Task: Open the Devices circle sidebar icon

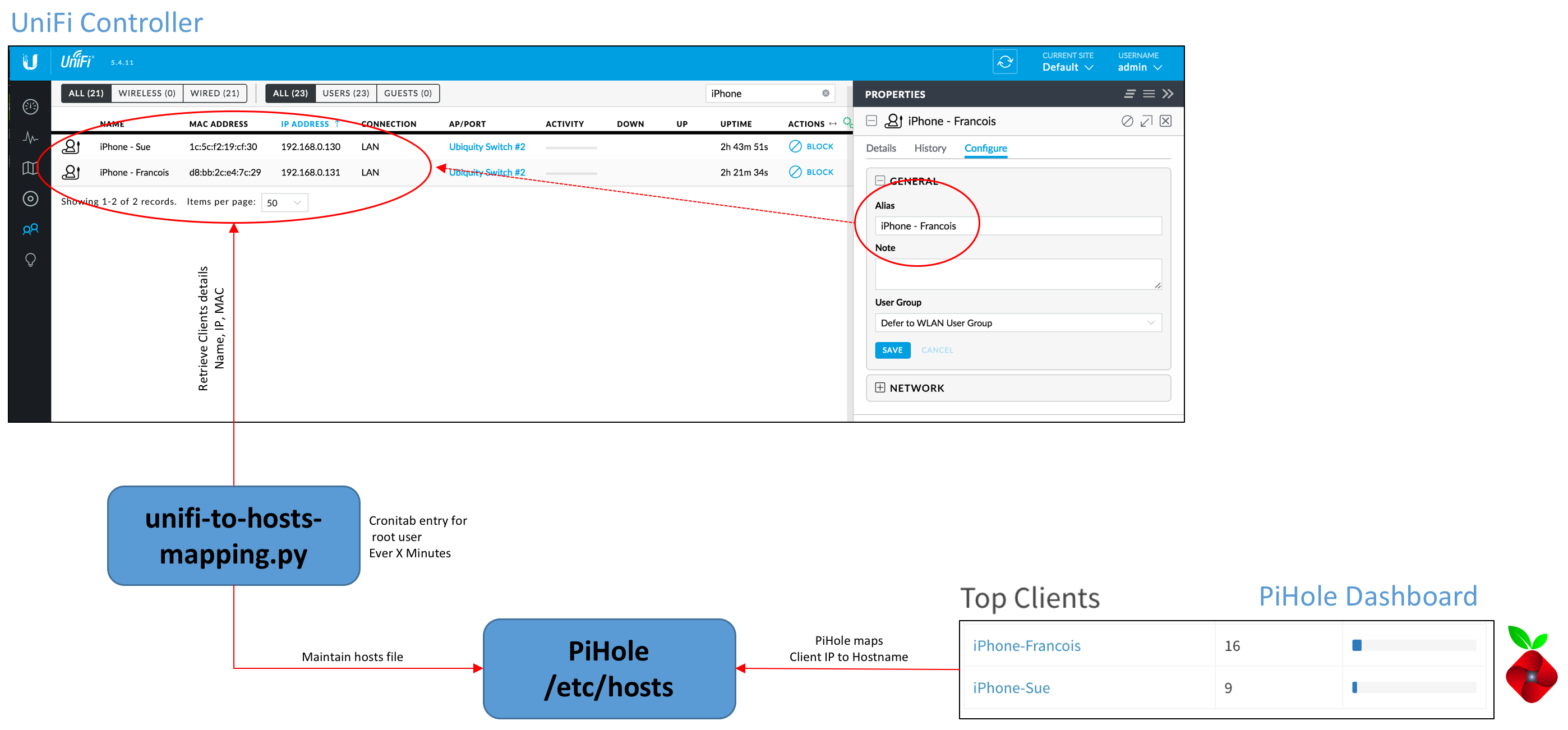Action: [30, 199]
